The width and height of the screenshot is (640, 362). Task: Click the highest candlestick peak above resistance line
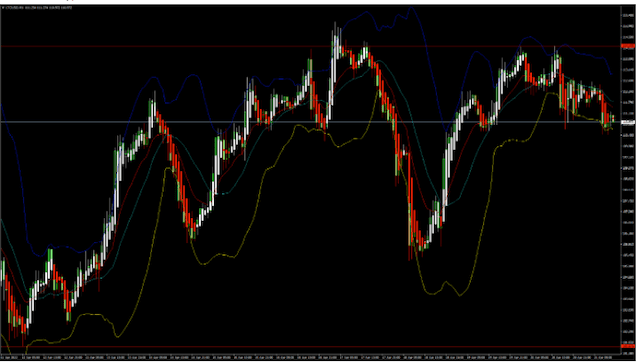click(336, 39)
